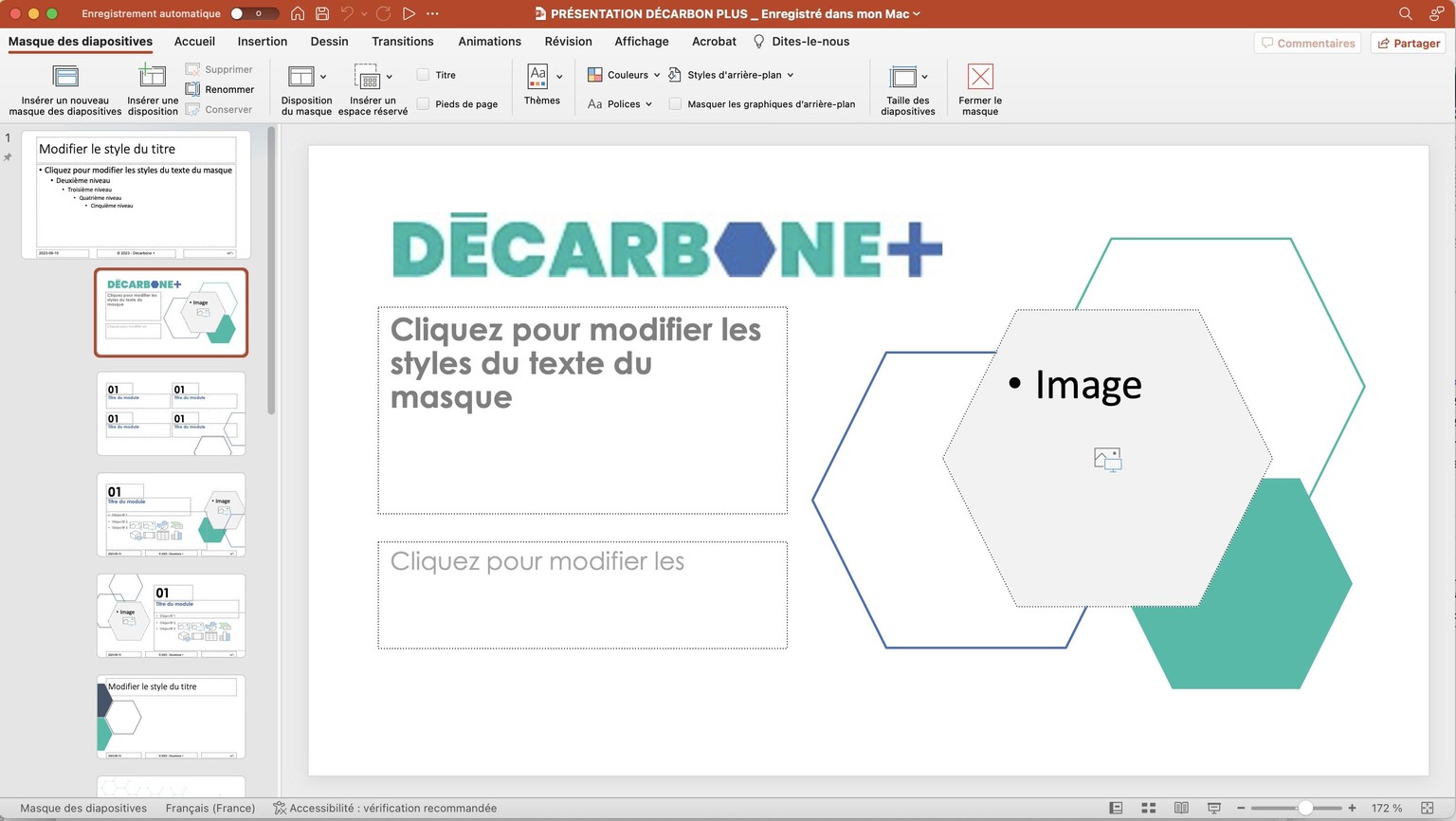This screenshot has height=821, width=1456.
Task: Click Français (France) language in status bar
Action: pyautogui.click(x=210, y=808)
